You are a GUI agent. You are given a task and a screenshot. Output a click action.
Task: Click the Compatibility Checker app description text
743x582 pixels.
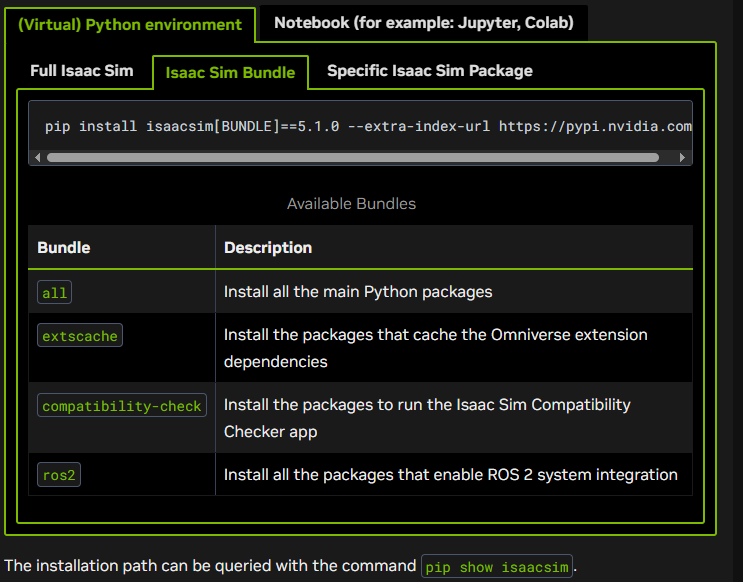(x=427, y=418)
